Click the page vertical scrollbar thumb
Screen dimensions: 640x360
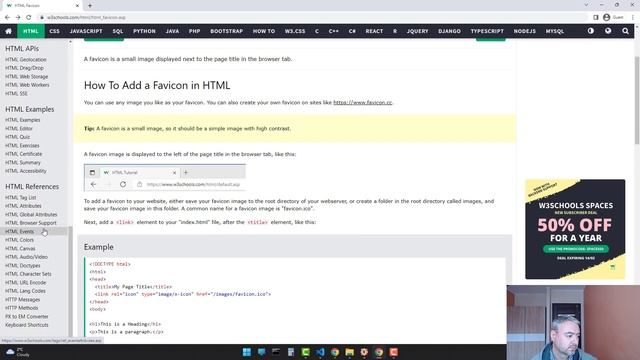pos(637,100)
